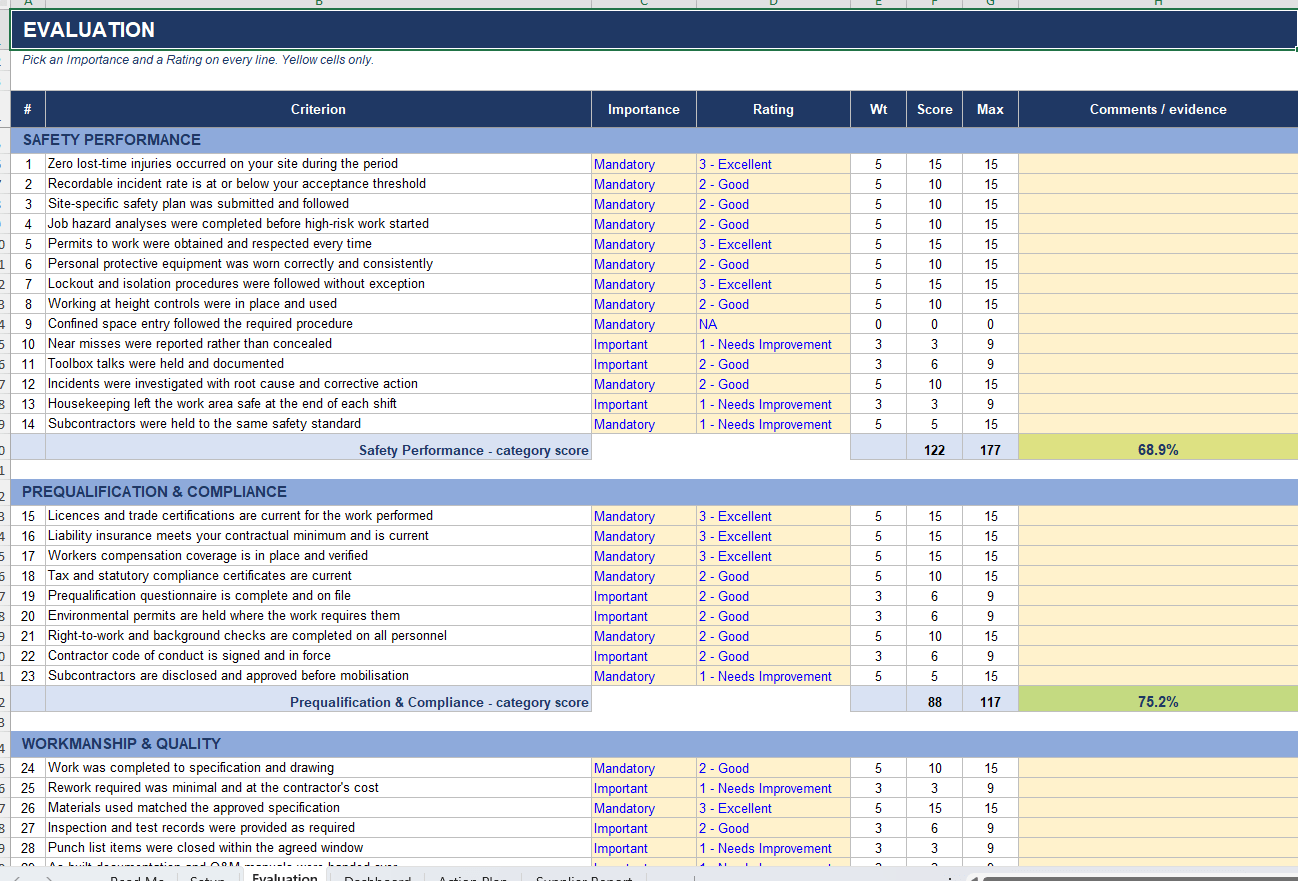The image size is (1298, 881).
Task: Select criterion 'Permits to work were obtained'
Action: tap(318, 244)
